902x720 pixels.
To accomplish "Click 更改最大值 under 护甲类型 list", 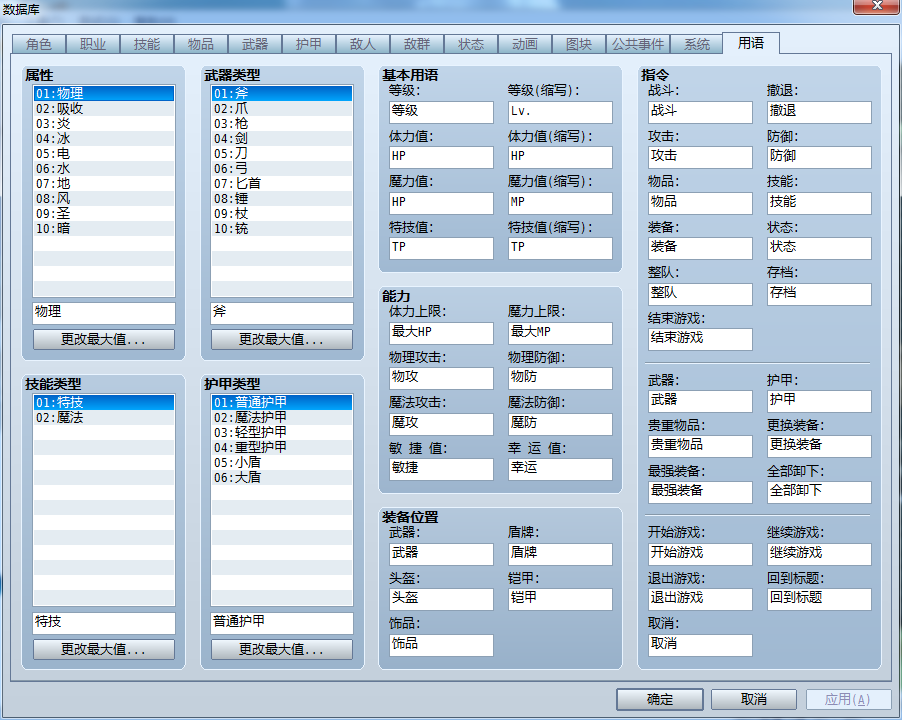I will [282, 649].
